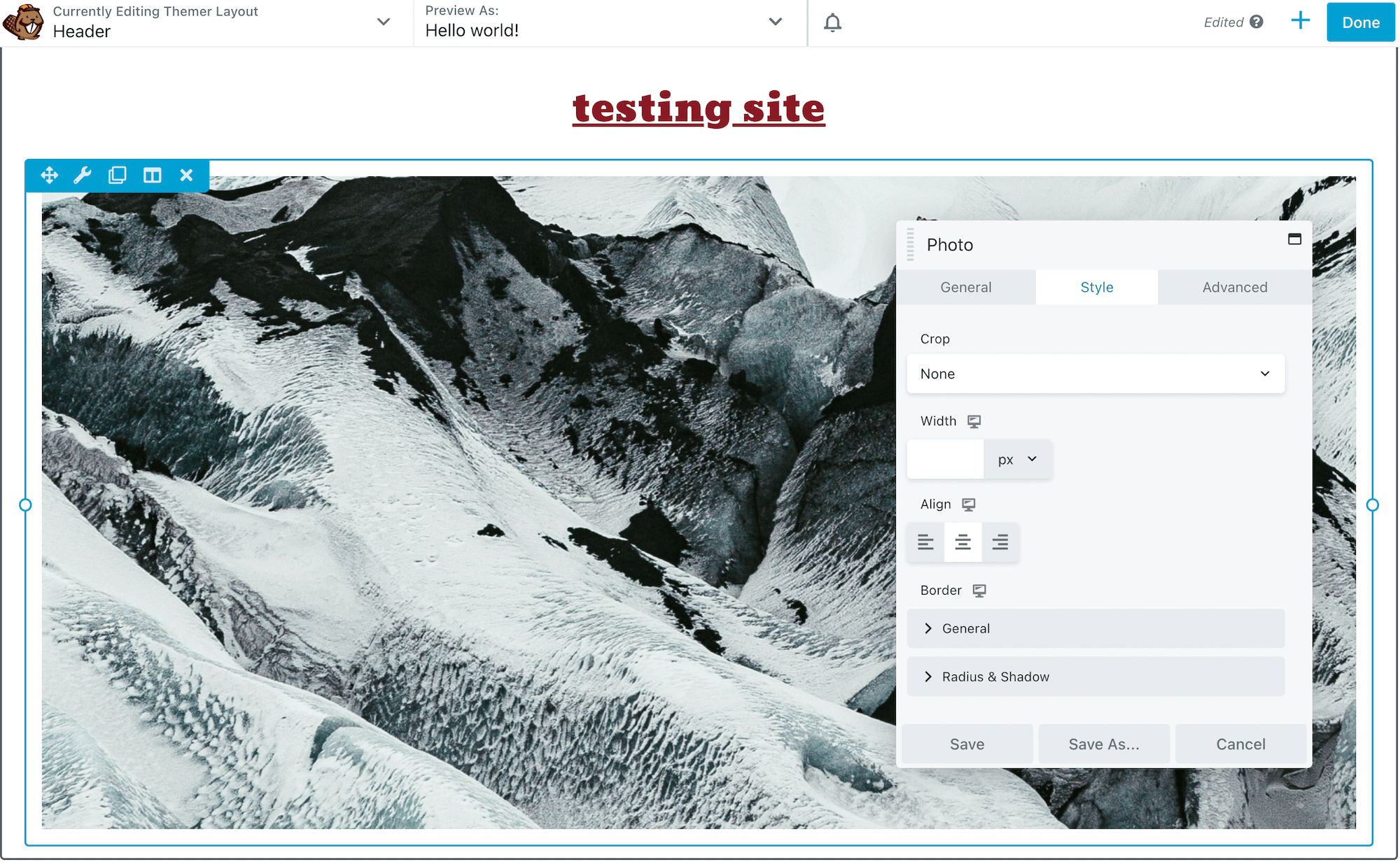Dock the Photo settings panel icon

point(1294,239)
